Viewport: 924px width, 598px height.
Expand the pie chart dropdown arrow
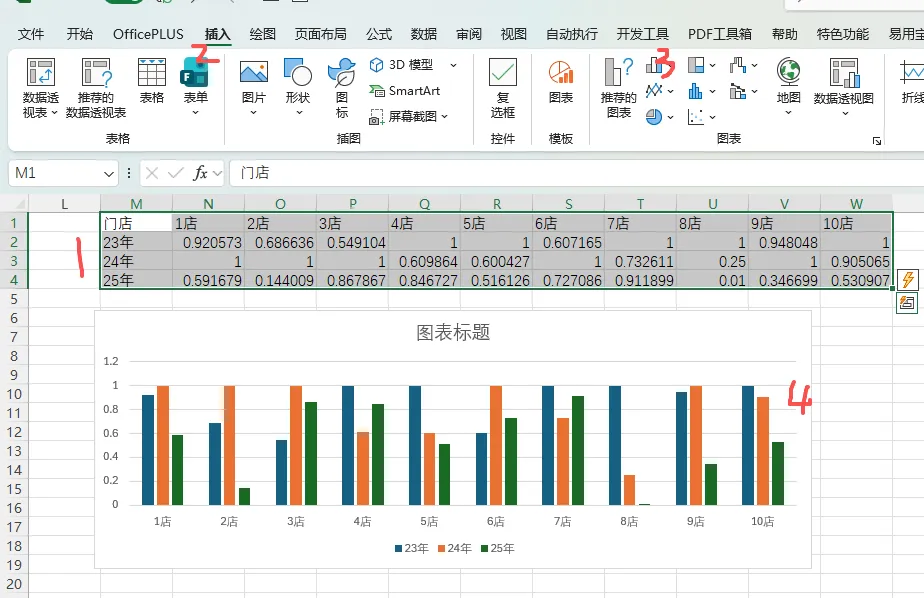coord(671,117)
